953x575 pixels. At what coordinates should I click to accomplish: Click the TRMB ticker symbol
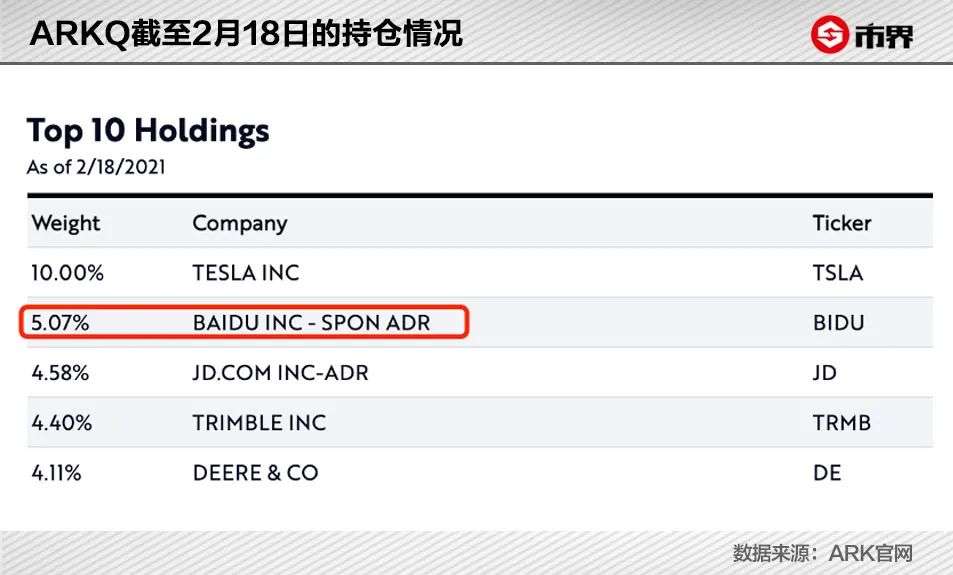(842, 422)
